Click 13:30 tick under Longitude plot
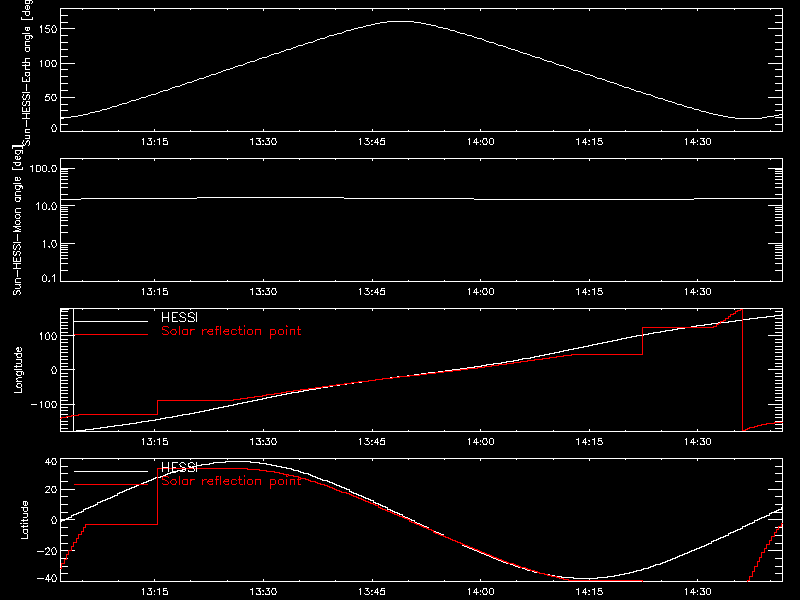The image size is (800, 600). (263, 442)
